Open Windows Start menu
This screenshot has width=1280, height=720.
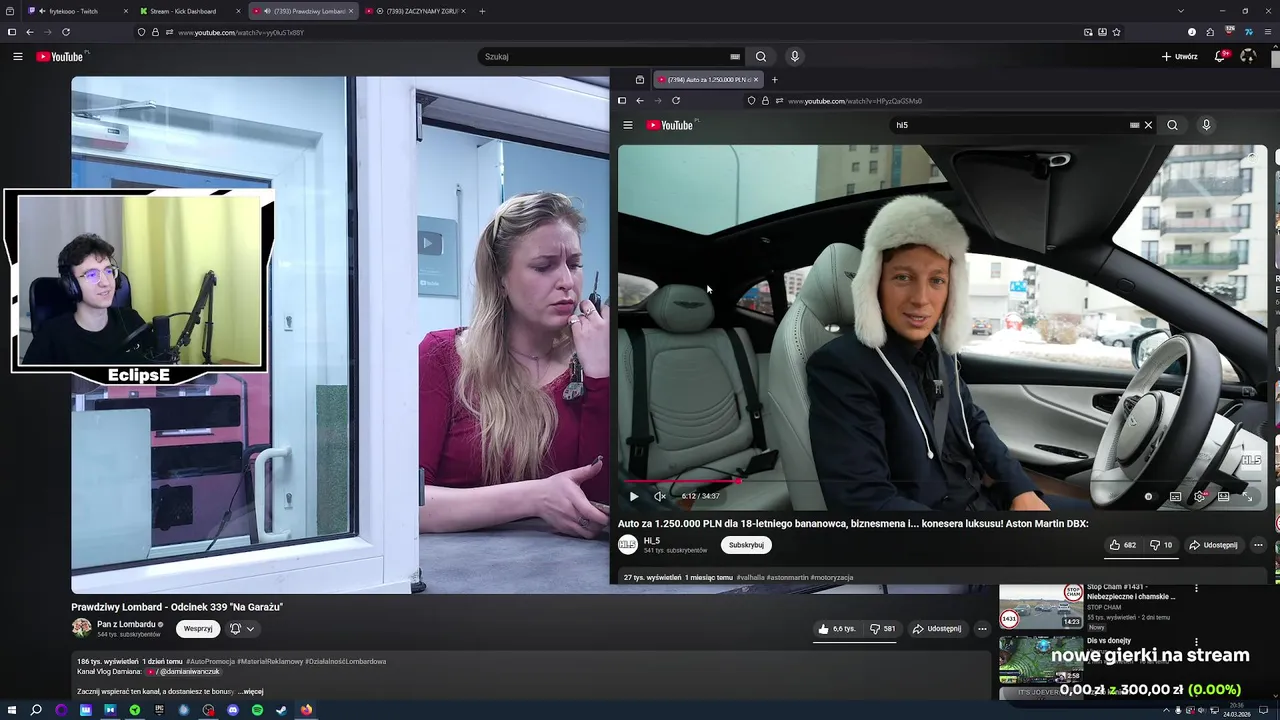(x=11, y=710)
